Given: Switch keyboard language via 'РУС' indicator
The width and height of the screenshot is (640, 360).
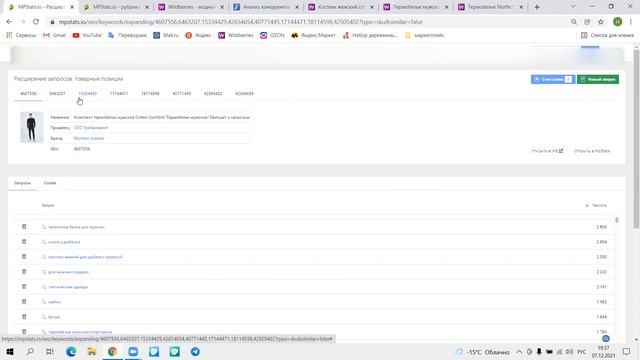Looking at the screenshot, I should 582,351.
